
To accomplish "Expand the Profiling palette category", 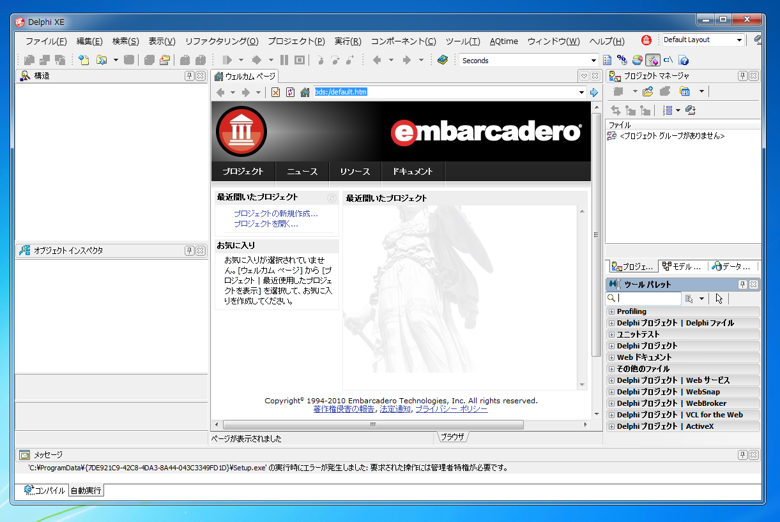I will 611,312.
